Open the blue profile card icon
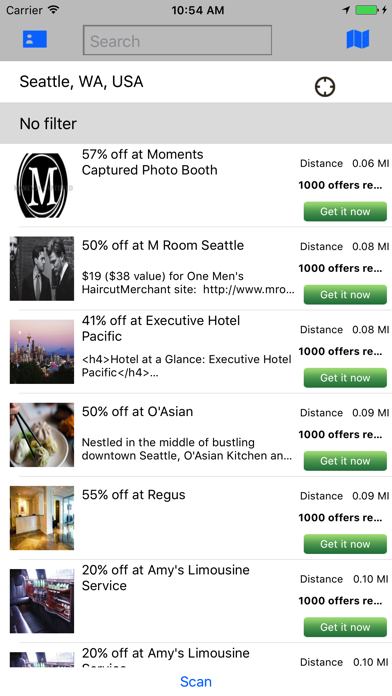This screenshot has width=392, height=696. tap(35, 39)
